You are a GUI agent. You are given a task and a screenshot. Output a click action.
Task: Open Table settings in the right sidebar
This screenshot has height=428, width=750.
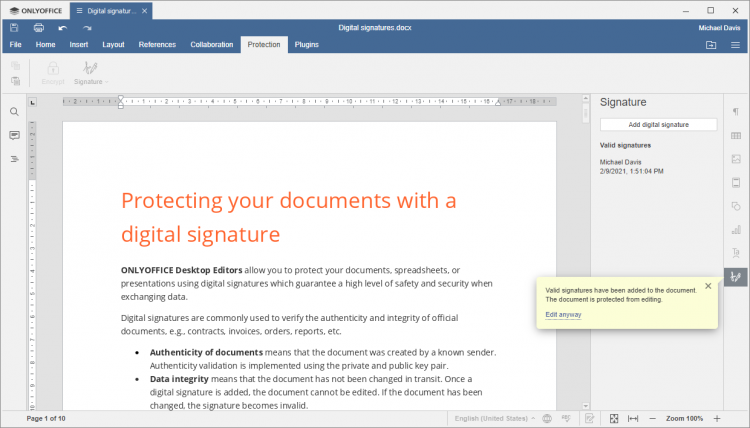736,135
